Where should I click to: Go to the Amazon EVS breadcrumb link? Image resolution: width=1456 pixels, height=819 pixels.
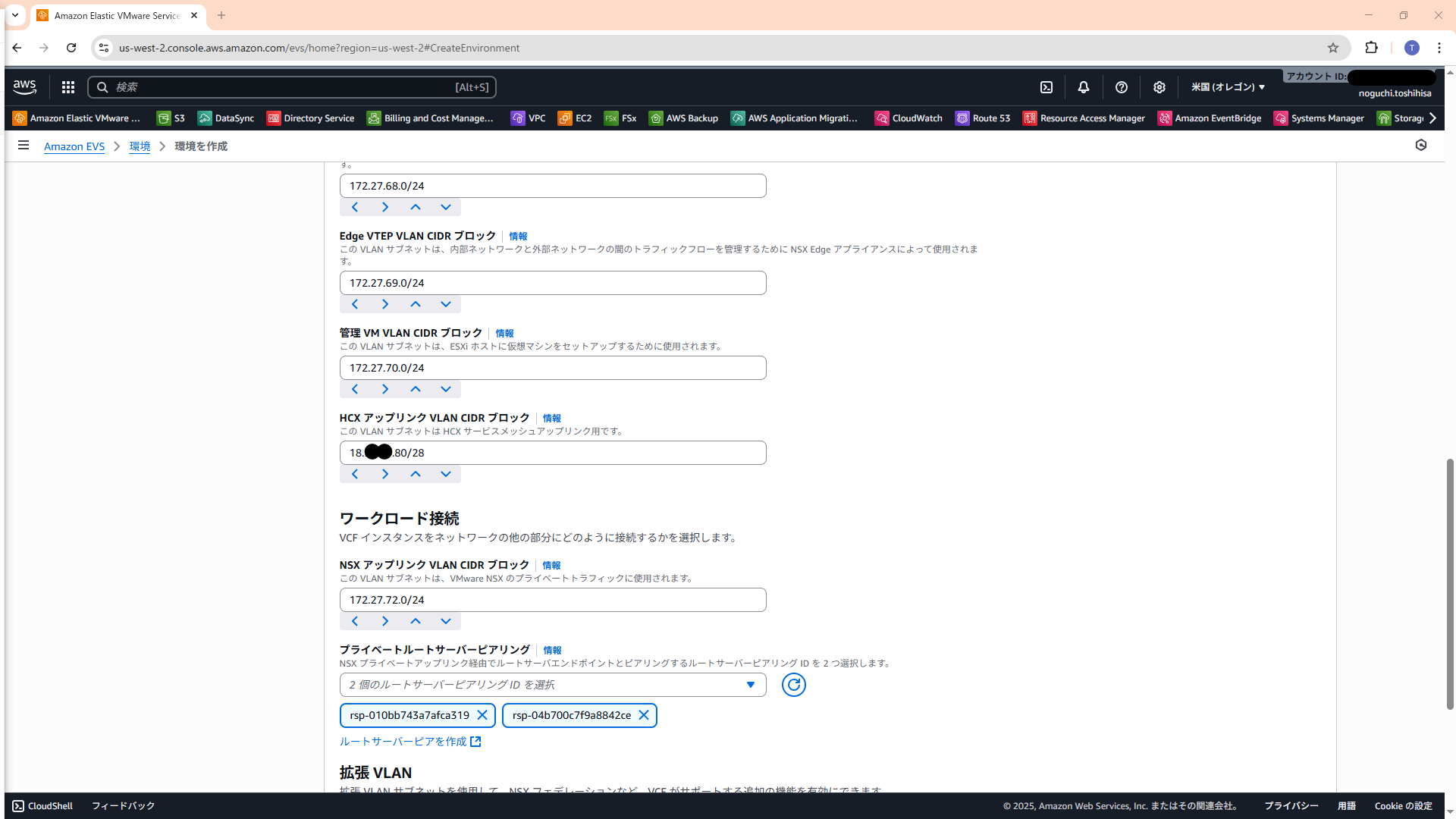(74, 146)
